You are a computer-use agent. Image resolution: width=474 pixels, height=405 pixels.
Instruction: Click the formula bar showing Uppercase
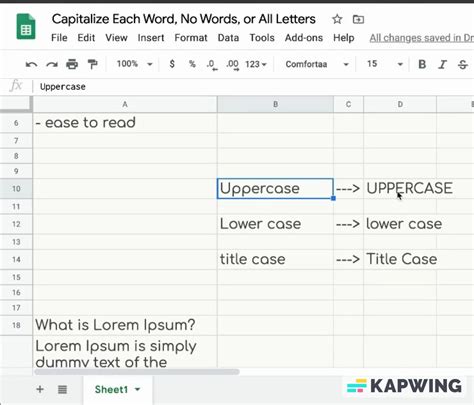253,87
